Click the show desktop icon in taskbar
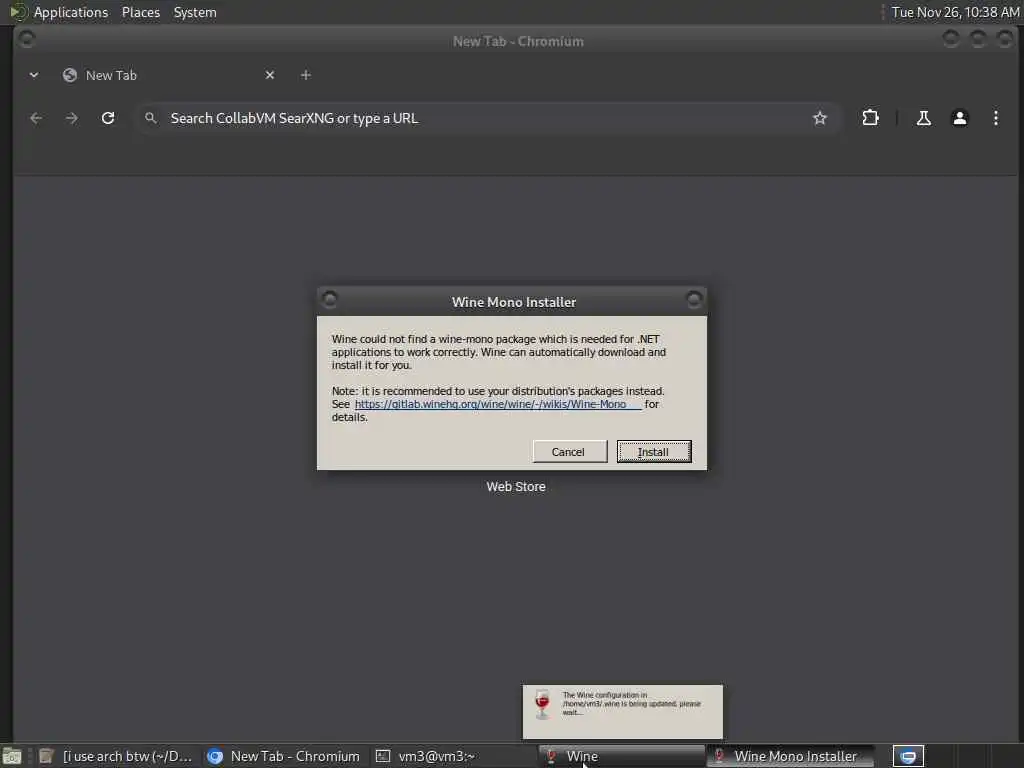The height and width of the screenshot is (768, 1024). 12,756
